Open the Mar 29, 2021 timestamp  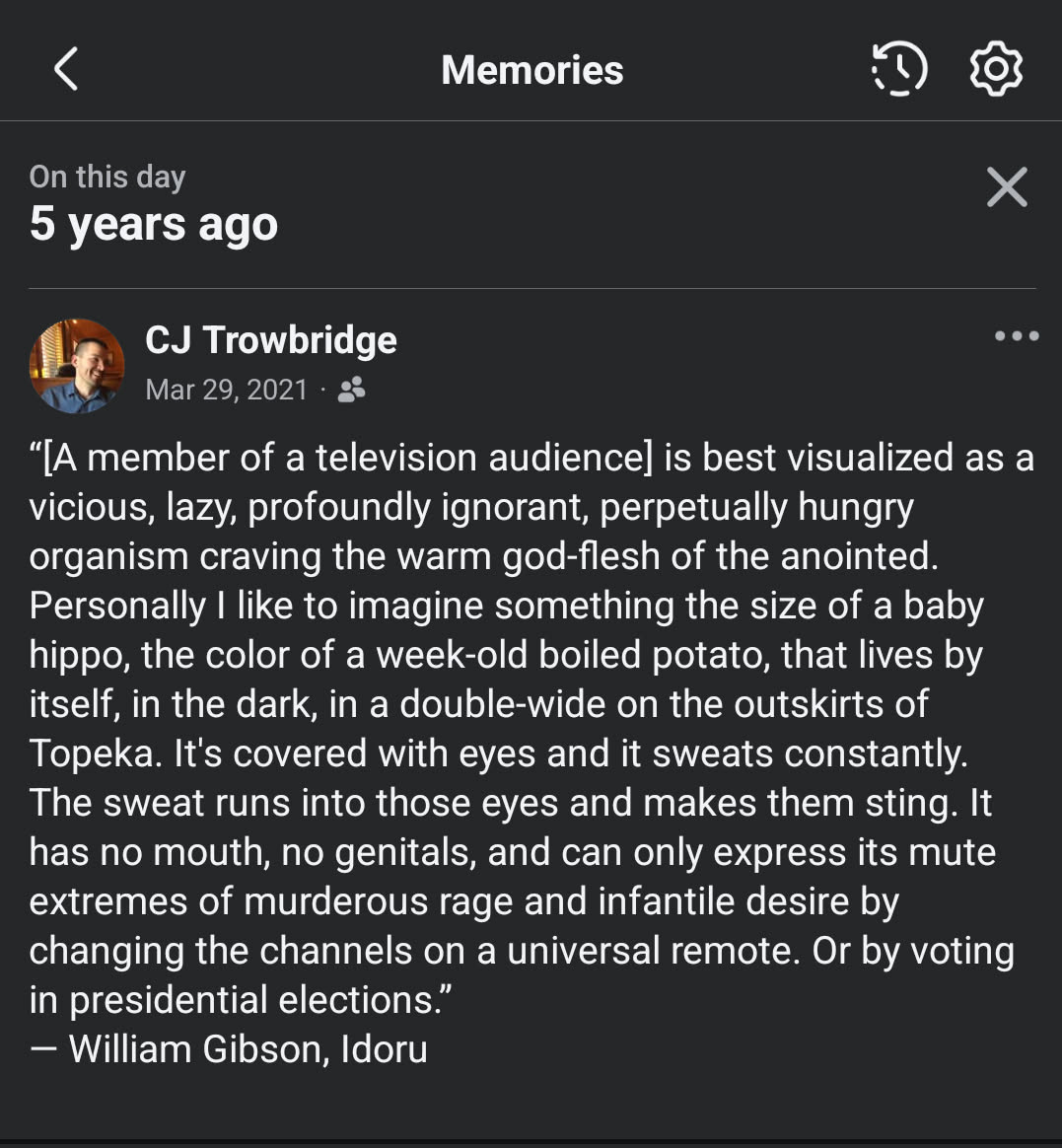227,391
